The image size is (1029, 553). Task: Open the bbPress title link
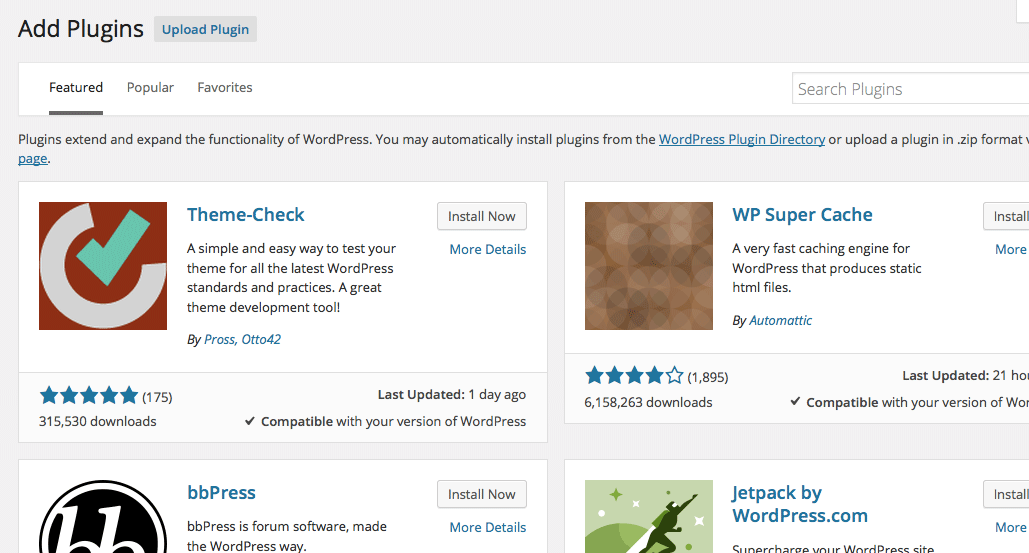[x=221, y=493]
